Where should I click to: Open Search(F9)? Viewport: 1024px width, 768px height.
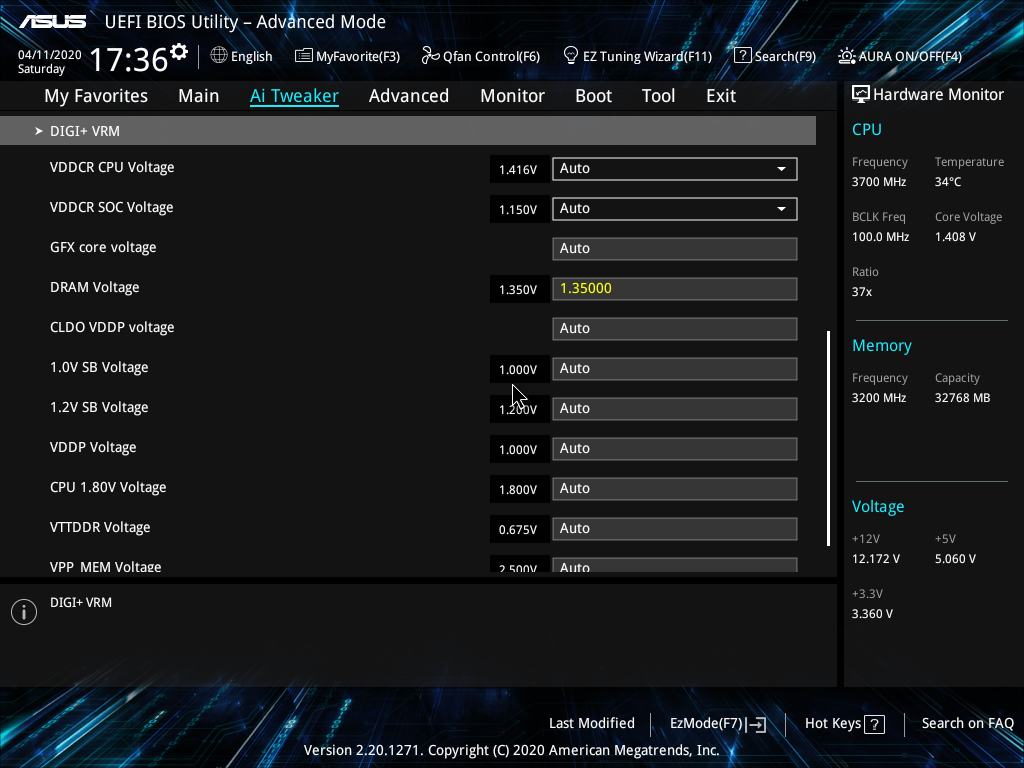(775, 56)
